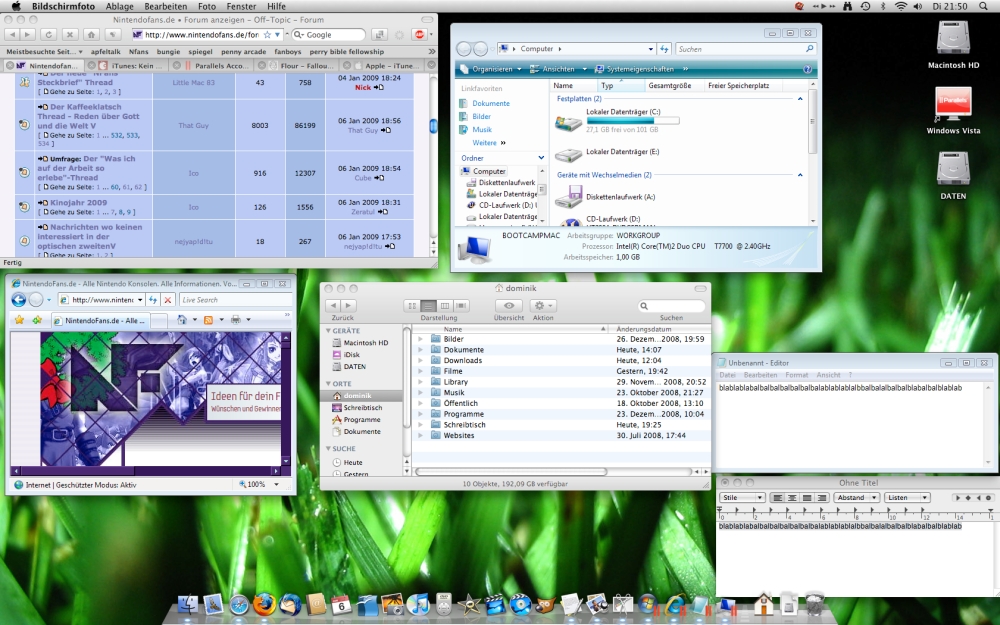Image resolution: width=1000 pixels, height=625 pixels.
Task: Click apfeltalk bookmark in Firefox
Action: click(106, 52)
